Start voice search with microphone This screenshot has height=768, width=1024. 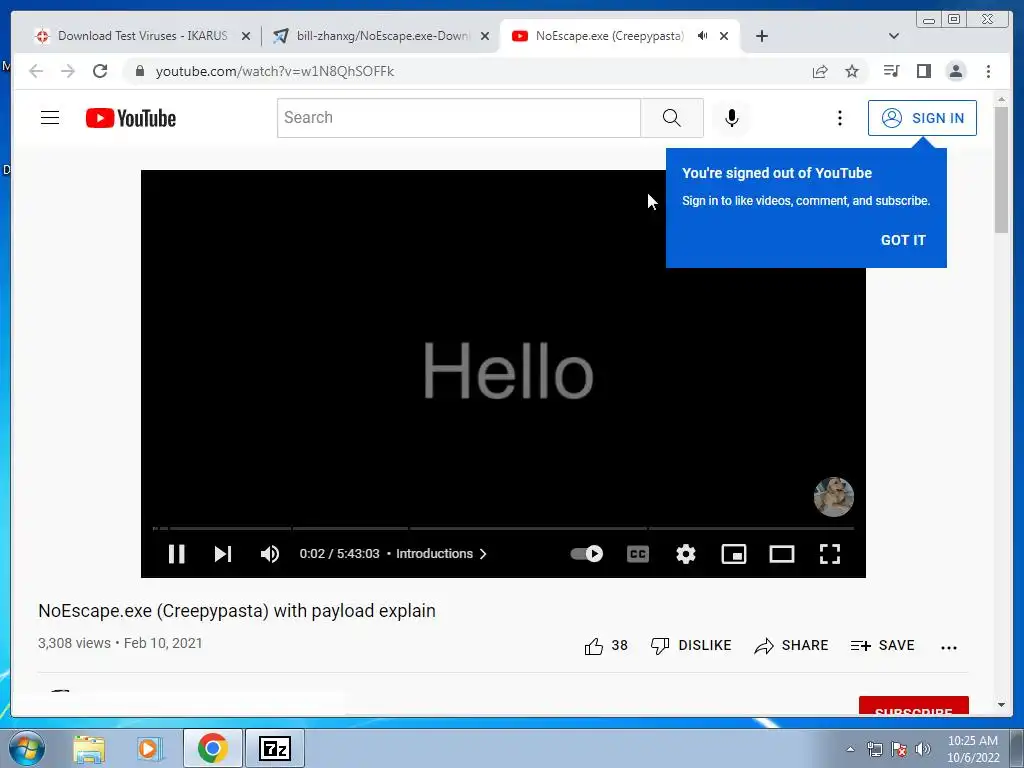[x=732, y=118]
